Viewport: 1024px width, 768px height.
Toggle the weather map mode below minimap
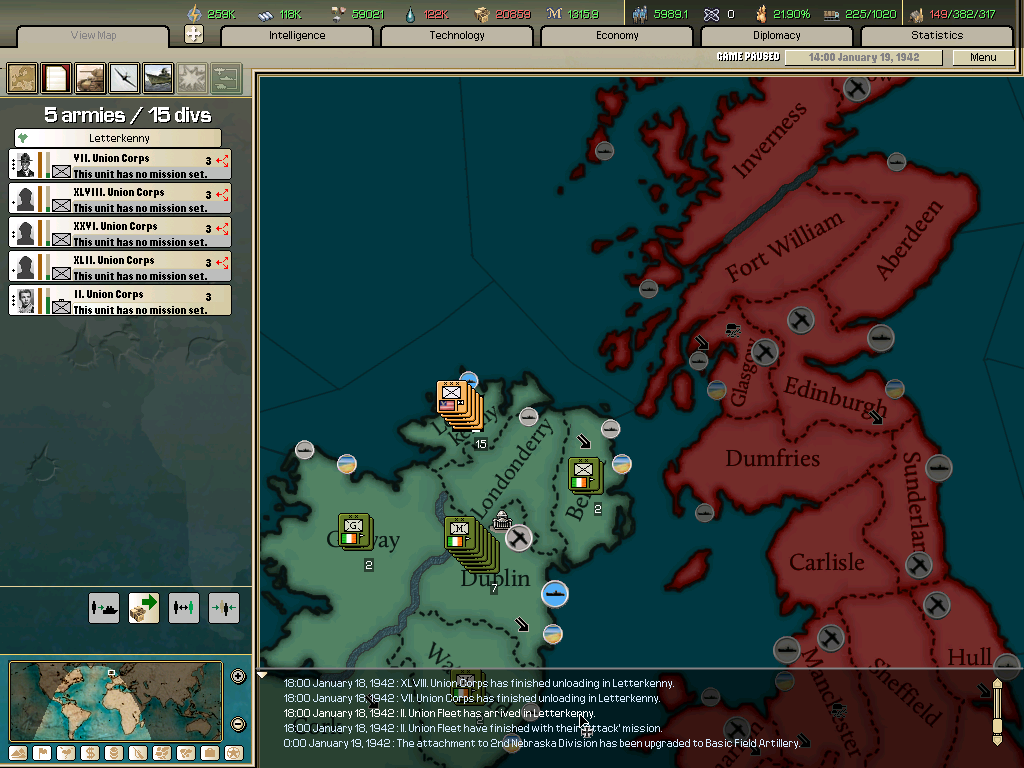66,755
